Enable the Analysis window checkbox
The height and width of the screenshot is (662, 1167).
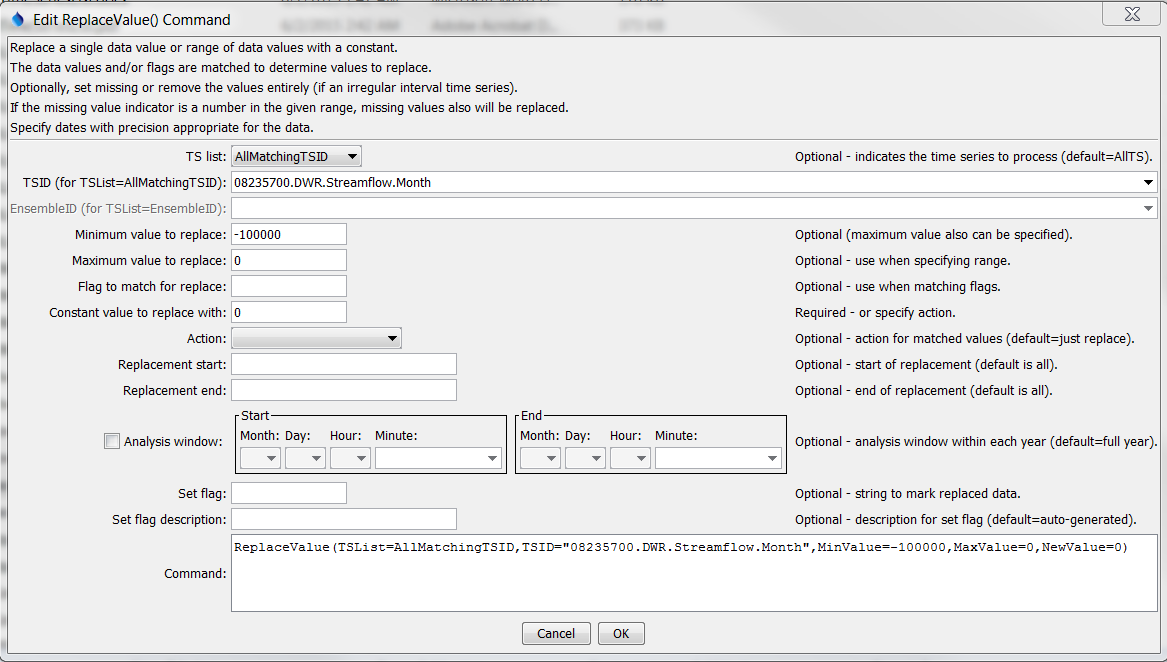coord(112,441)
